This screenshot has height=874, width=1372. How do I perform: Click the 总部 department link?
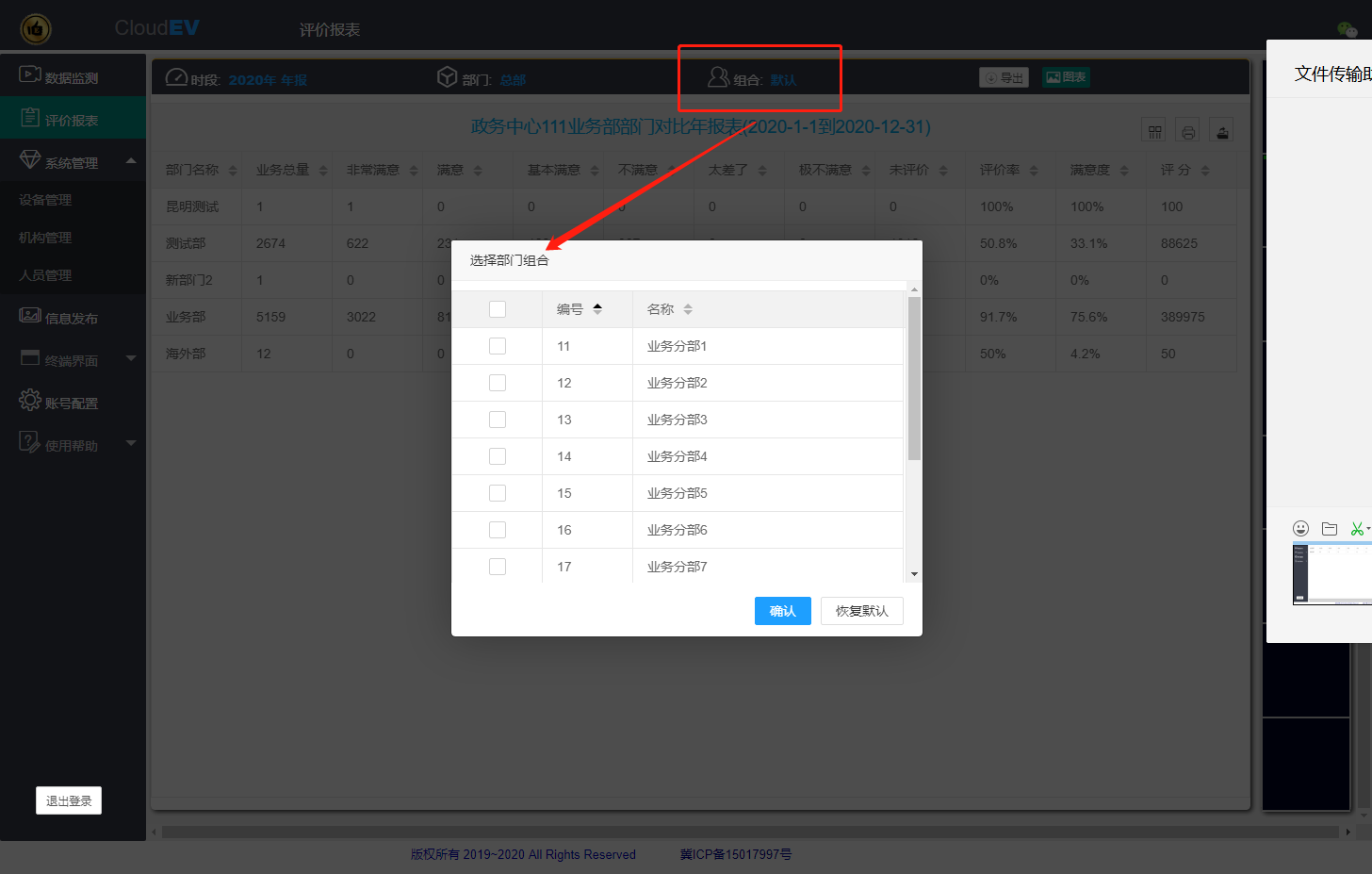513,80
